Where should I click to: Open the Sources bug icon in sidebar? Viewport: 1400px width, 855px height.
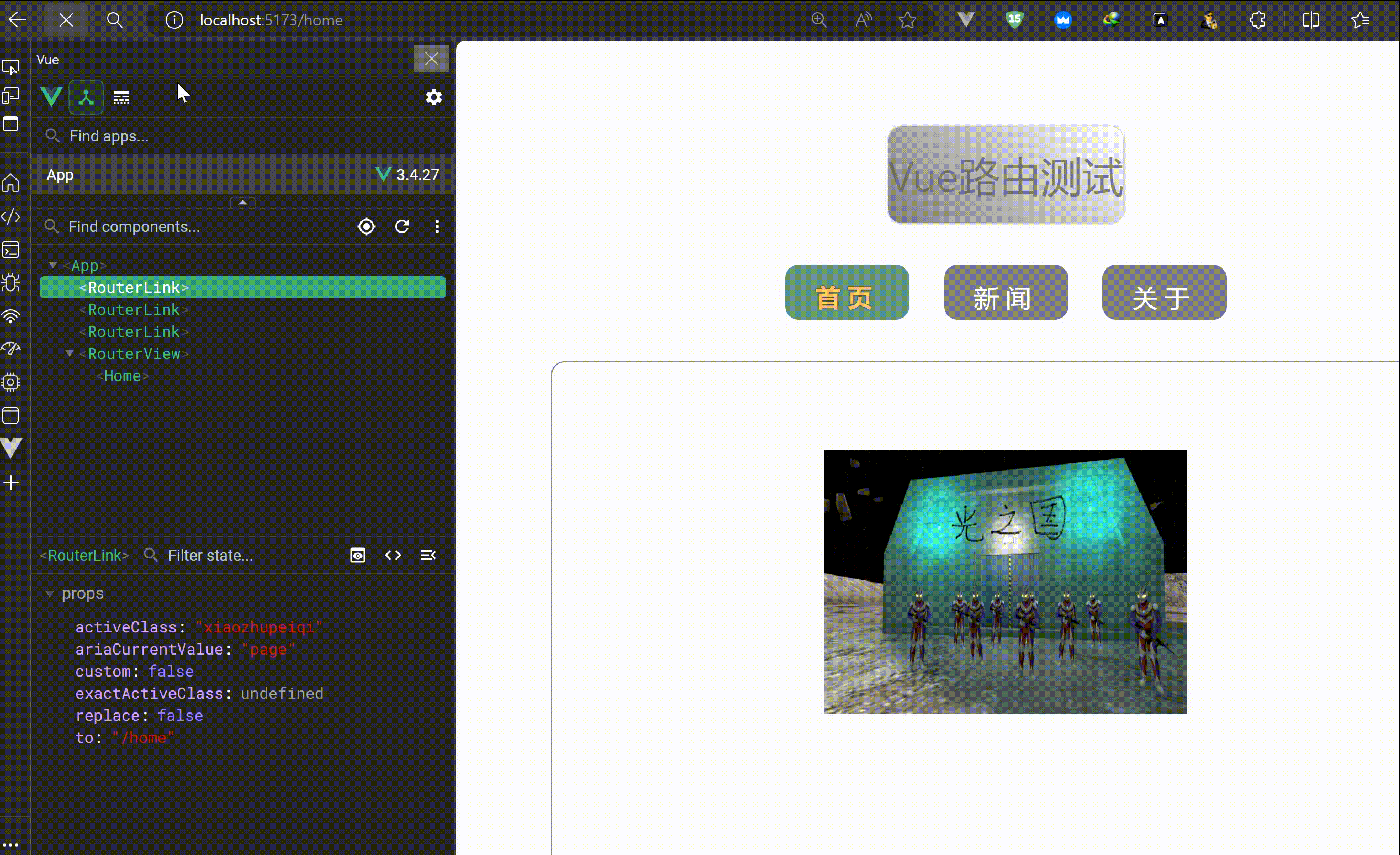(11, 283)
